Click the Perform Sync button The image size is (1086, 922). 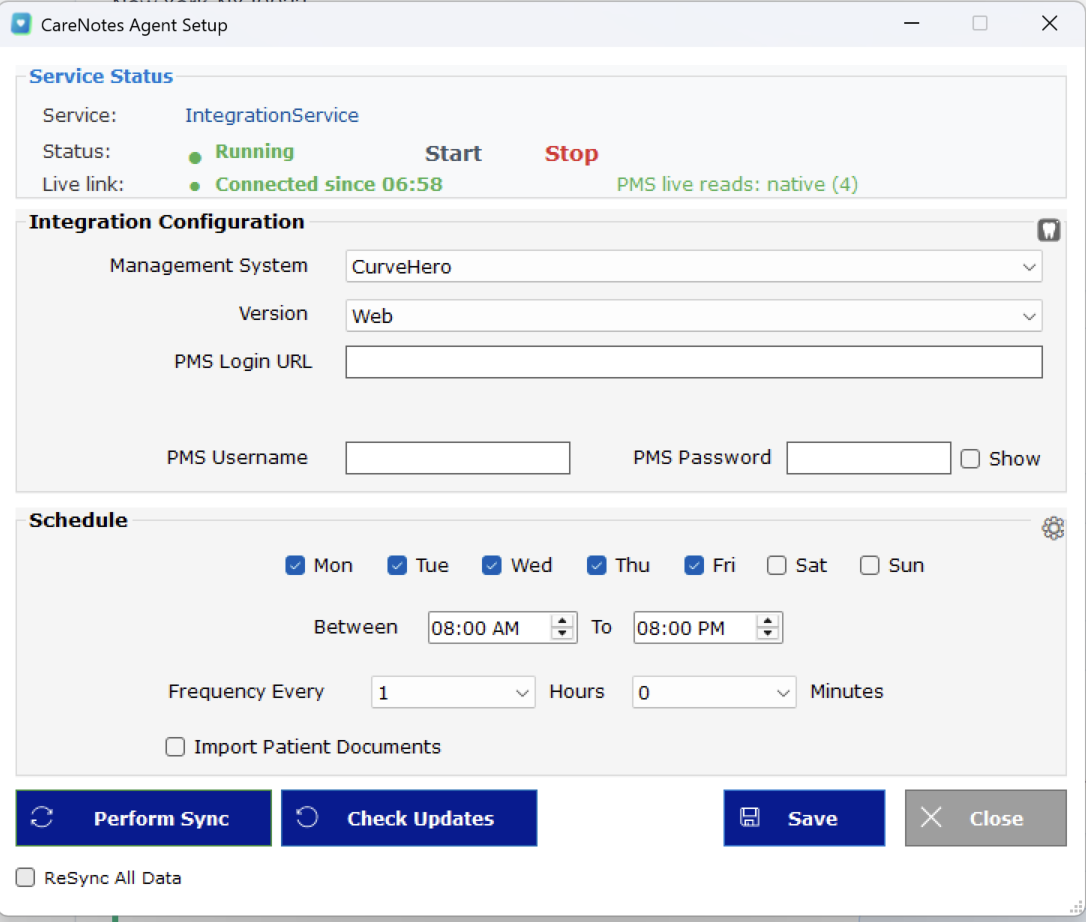click(x=143, y=818)
